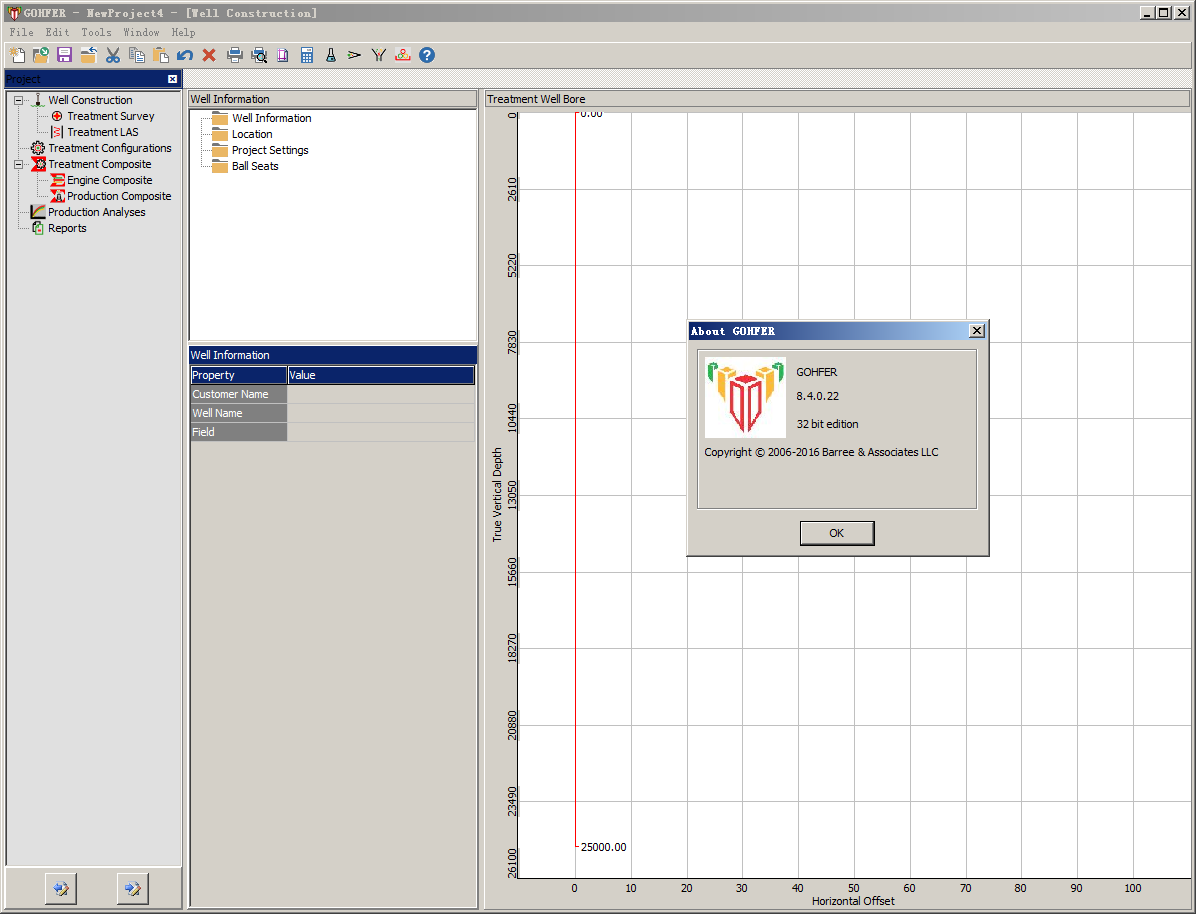Screen dimensions: 1196x914
Task: Click the Y-shaped toolbar icon
Action: click(379, 55)
